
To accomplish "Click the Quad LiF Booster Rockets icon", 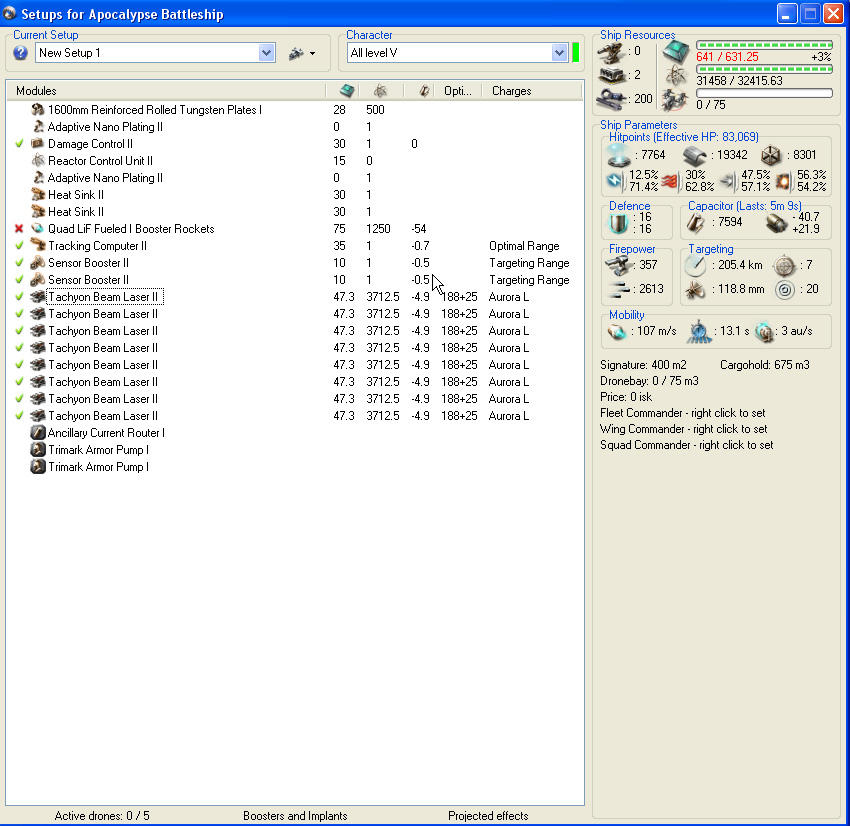I will [x=37, y=229].
